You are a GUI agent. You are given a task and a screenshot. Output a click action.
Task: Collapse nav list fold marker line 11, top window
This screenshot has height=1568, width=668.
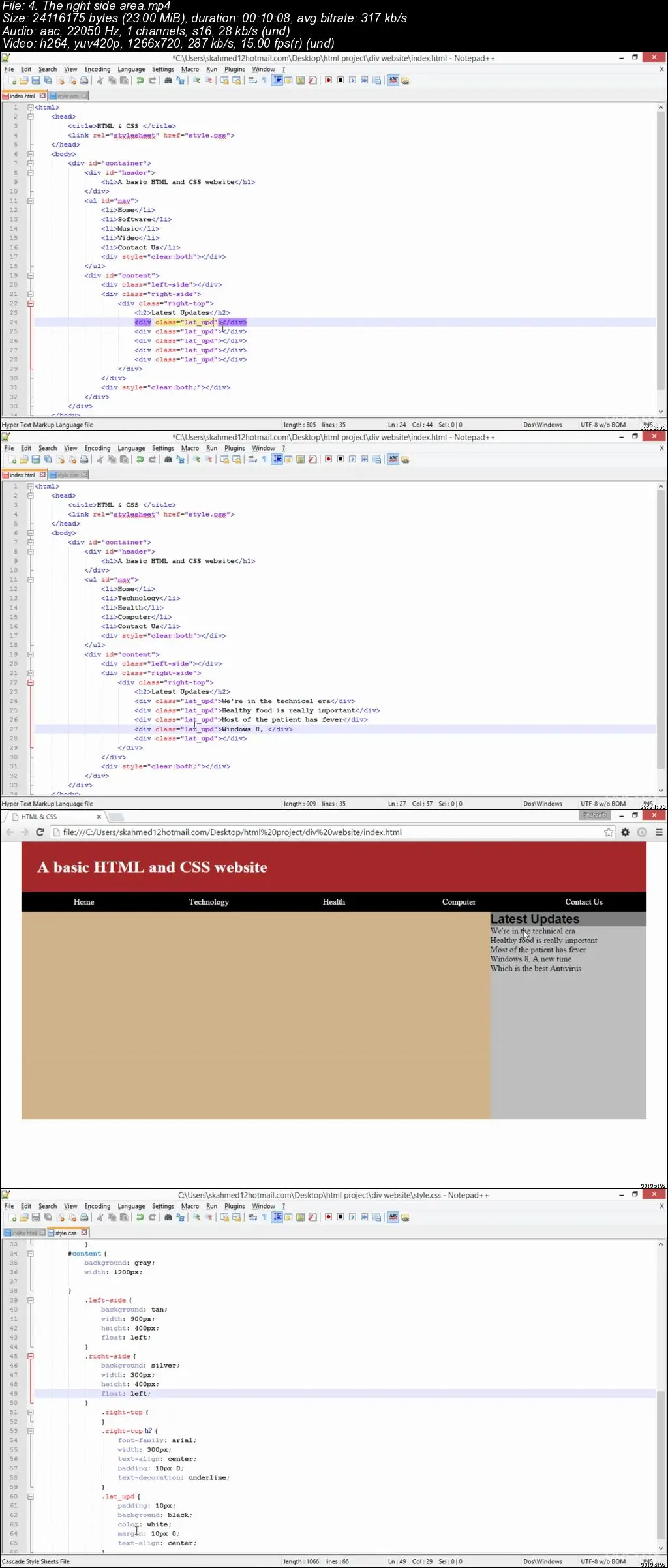tap(31, 201)
